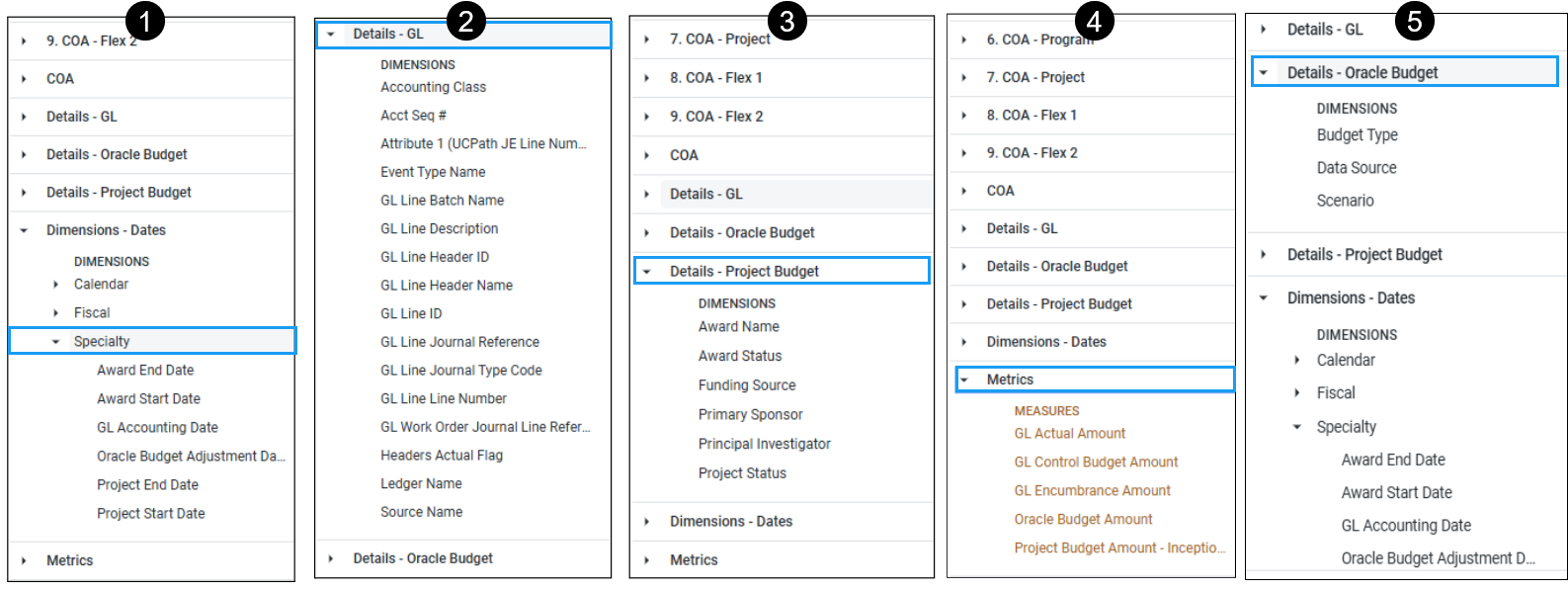1568x591 pixels.
Task: Select GL Actual Amount measure
Action: (1069, 434)
